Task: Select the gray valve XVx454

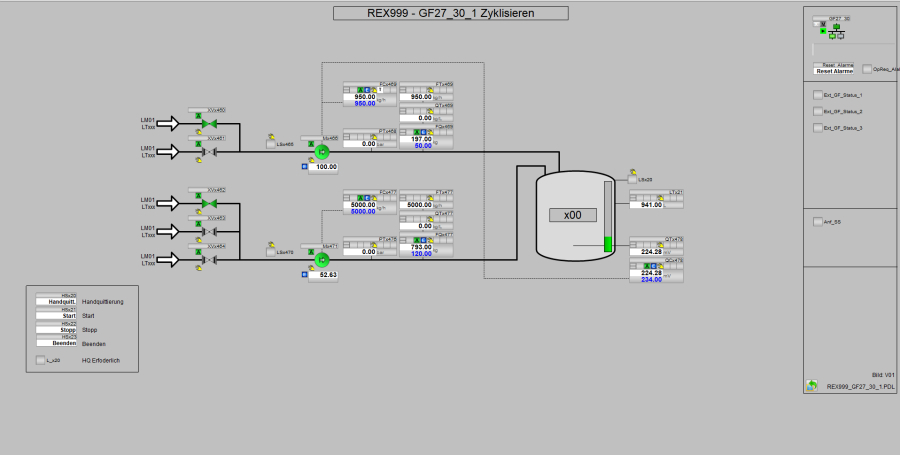Action: [x=209, y=260]
